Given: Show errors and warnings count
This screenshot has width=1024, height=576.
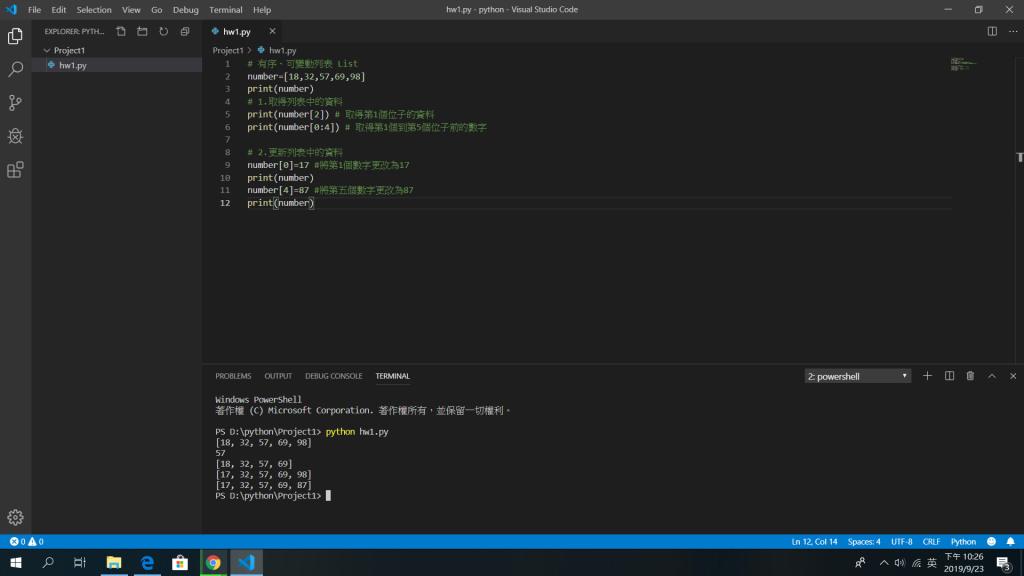Looking at the screenshot, I should [x=26, y=541].
